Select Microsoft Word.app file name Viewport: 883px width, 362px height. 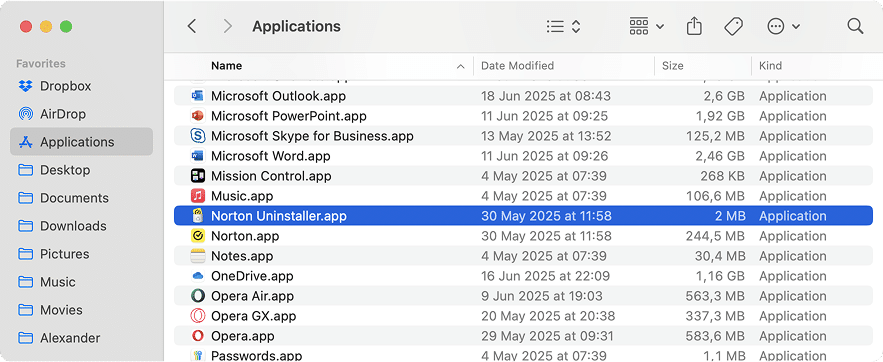(271, 156)
